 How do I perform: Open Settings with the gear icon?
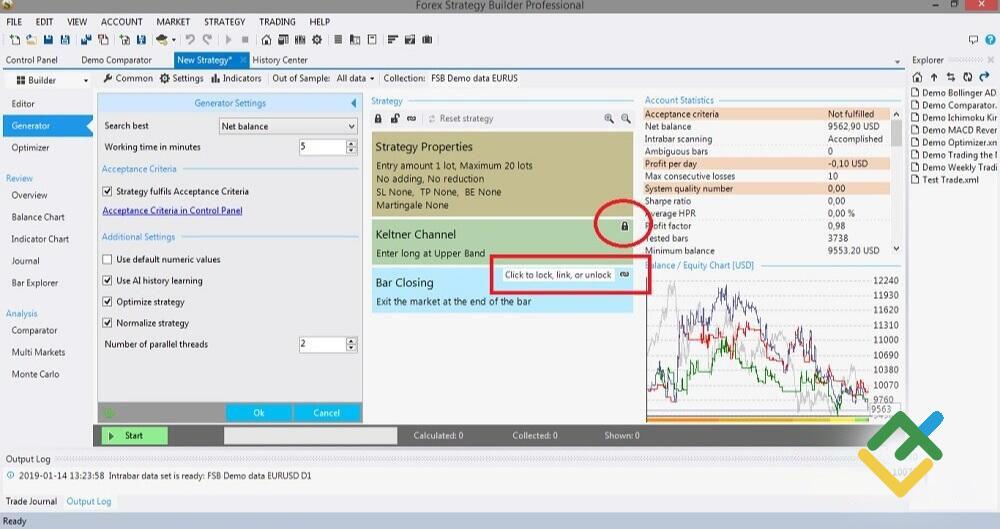pyautogui.click(x=181, y=78)
